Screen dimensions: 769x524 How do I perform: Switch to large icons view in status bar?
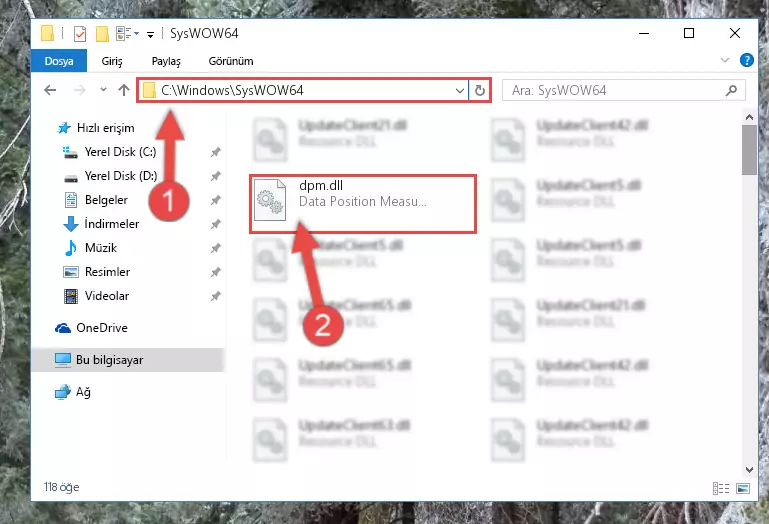coord(743,488)
